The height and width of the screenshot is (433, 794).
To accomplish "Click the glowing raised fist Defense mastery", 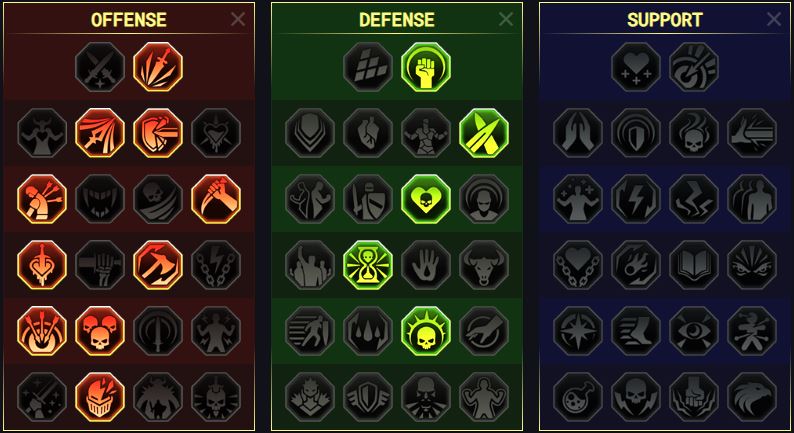I will click(426, 67).
